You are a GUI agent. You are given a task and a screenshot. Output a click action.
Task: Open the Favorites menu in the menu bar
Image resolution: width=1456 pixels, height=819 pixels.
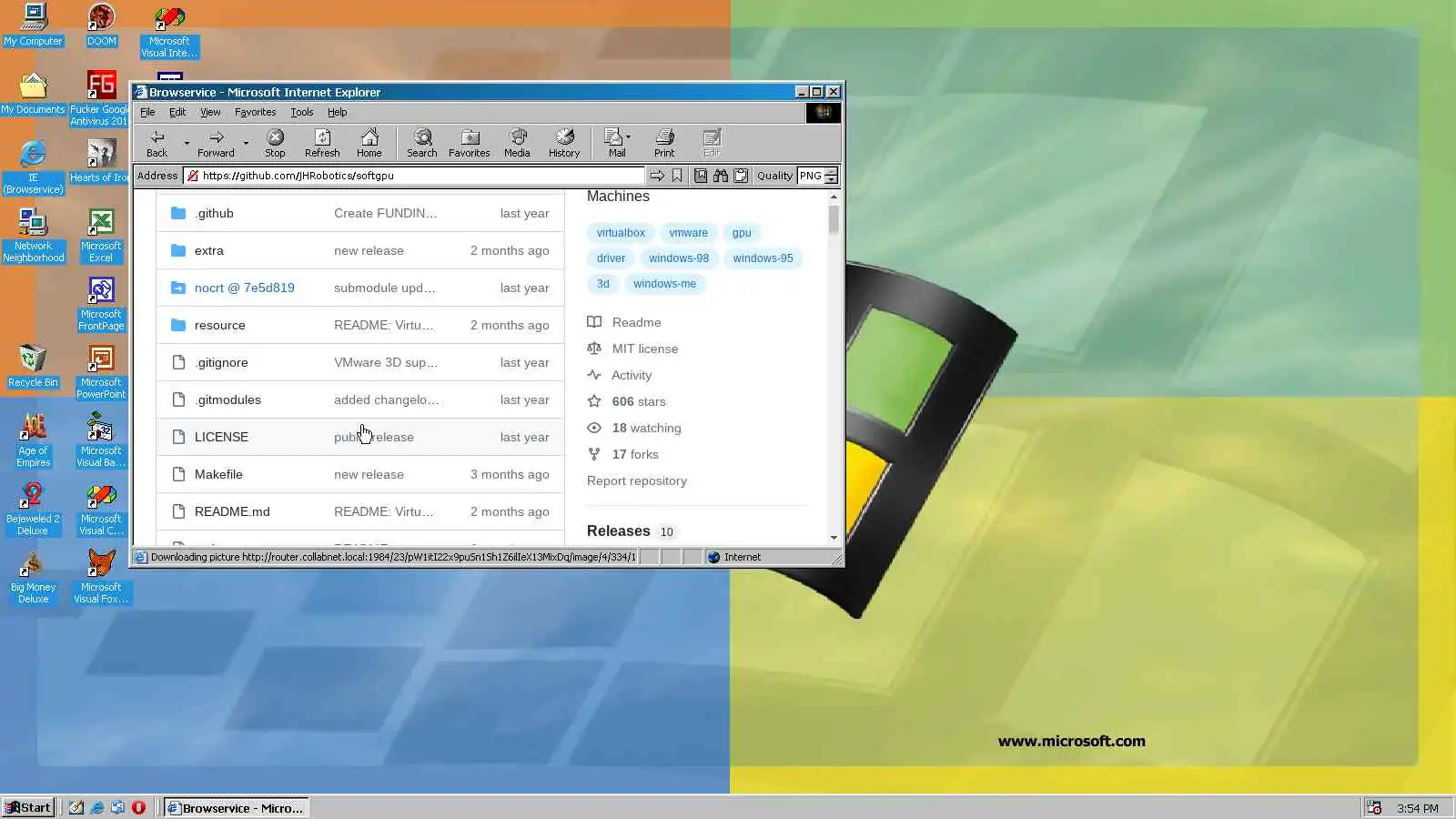(x=255, y=112)
